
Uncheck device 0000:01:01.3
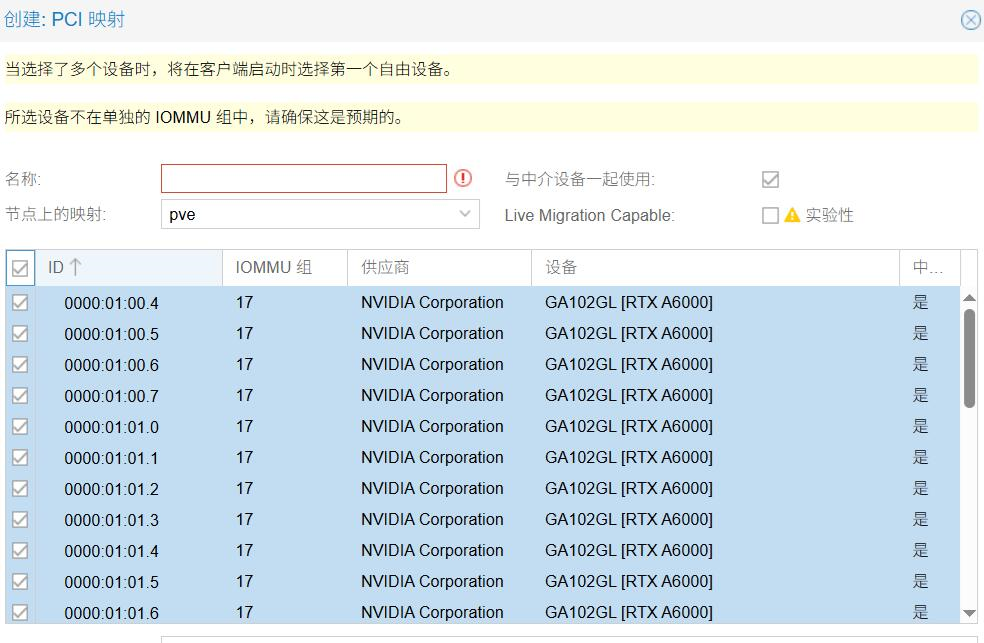click(20, 519)
